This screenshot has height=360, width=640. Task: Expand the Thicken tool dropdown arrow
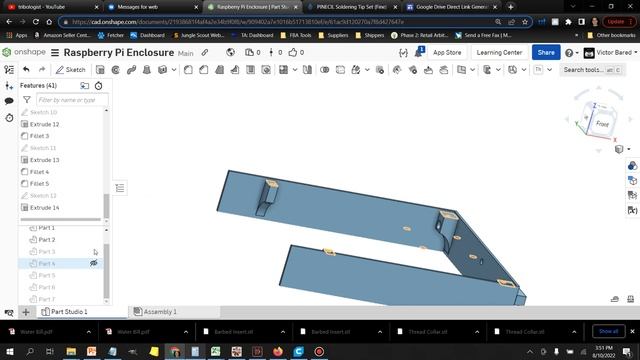174,70
